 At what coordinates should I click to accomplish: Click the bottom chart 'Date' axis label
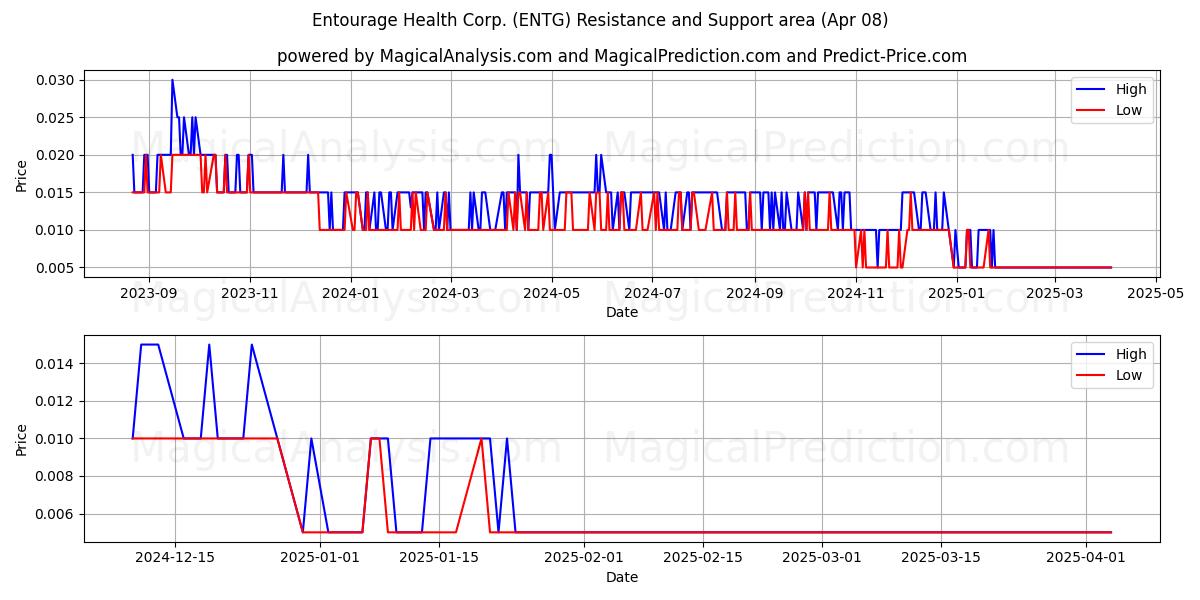pos(622,577)
